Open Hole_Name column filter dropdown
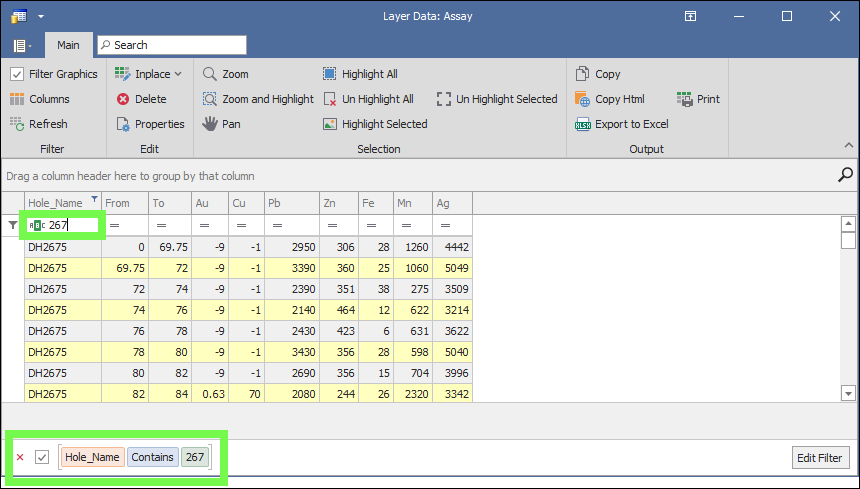This screenshot has height=489, width=860. click(x=95, y=199)
